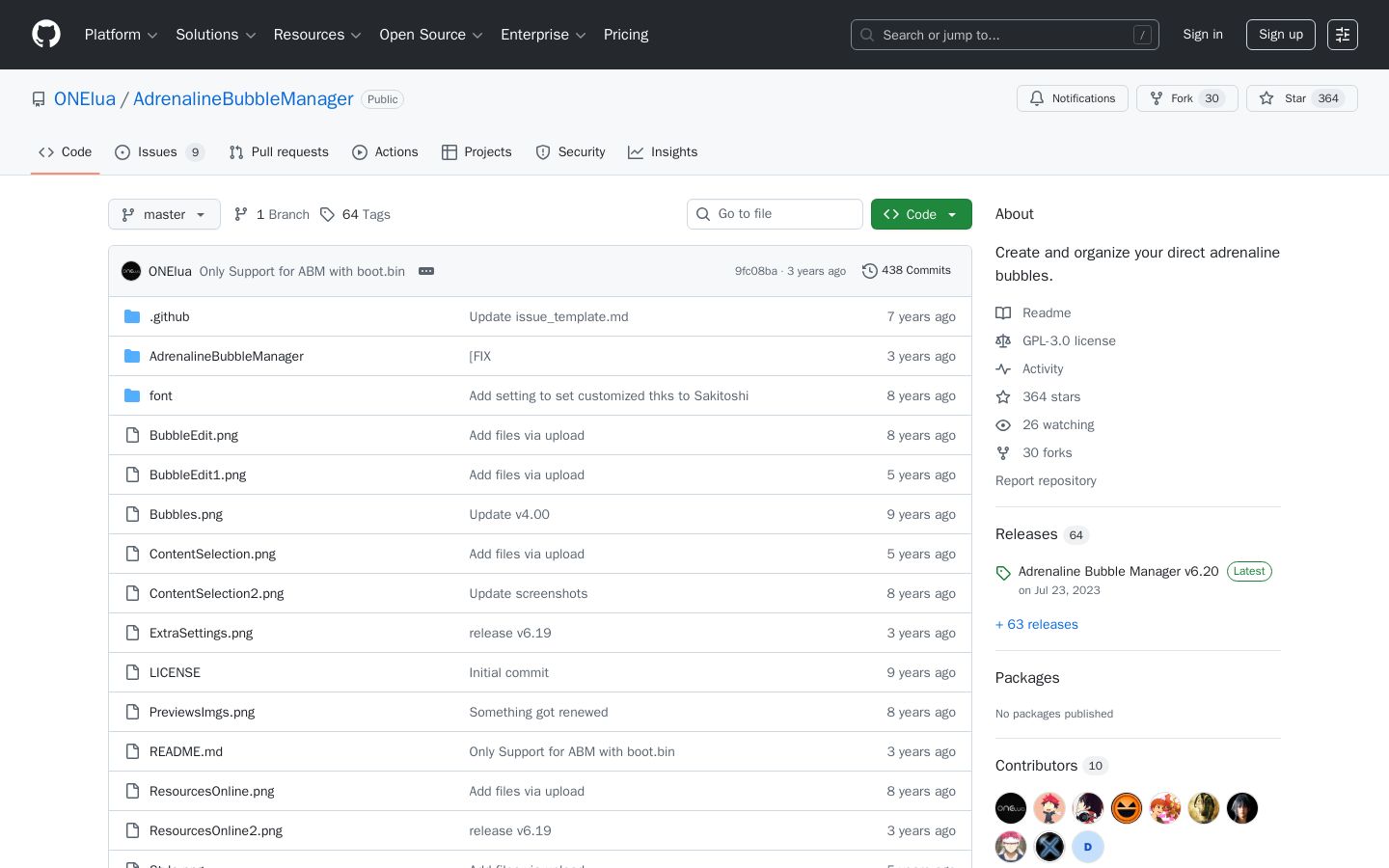Viewport: 1389px width, 868px height.
Task: Open 'Update issue_template.md' commit message
Action: click(549, 316)
